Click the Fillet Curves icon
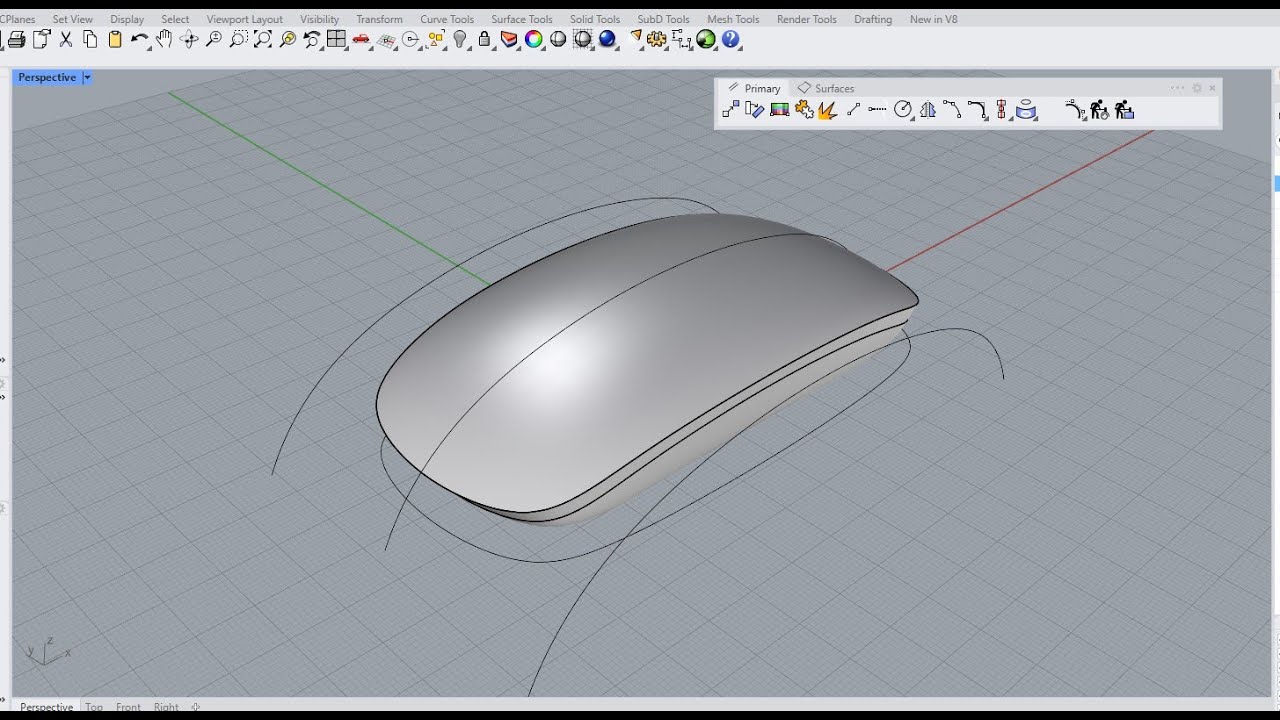Image resolution: width=1280 pixels, height=720 pixels. click(977, 110)
